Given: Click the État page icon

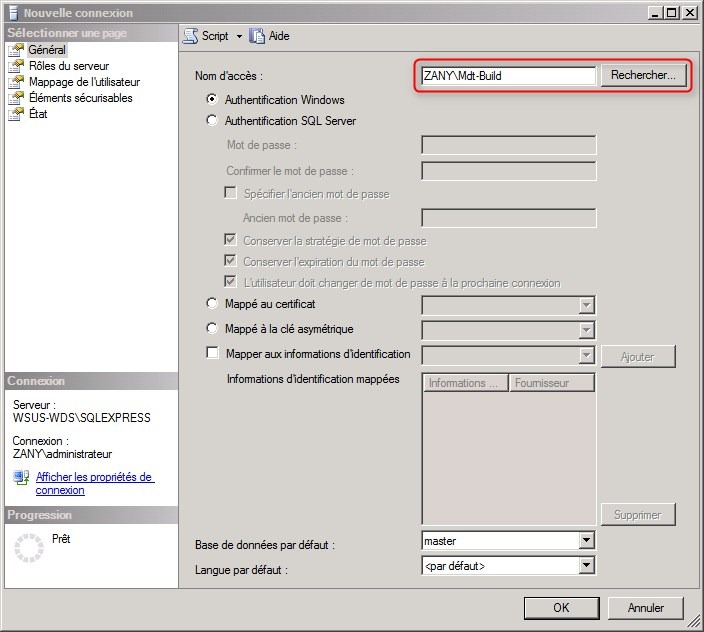Looking at the screenshot, I should 16,114.
